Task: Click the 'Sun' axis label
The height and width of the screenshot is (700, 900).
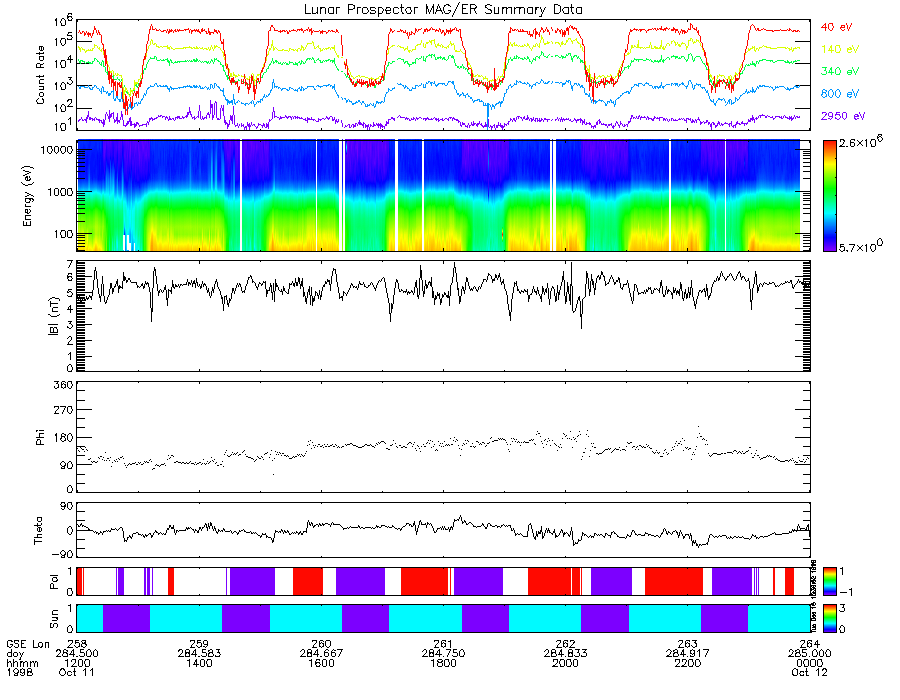Action: click(54, 619)
